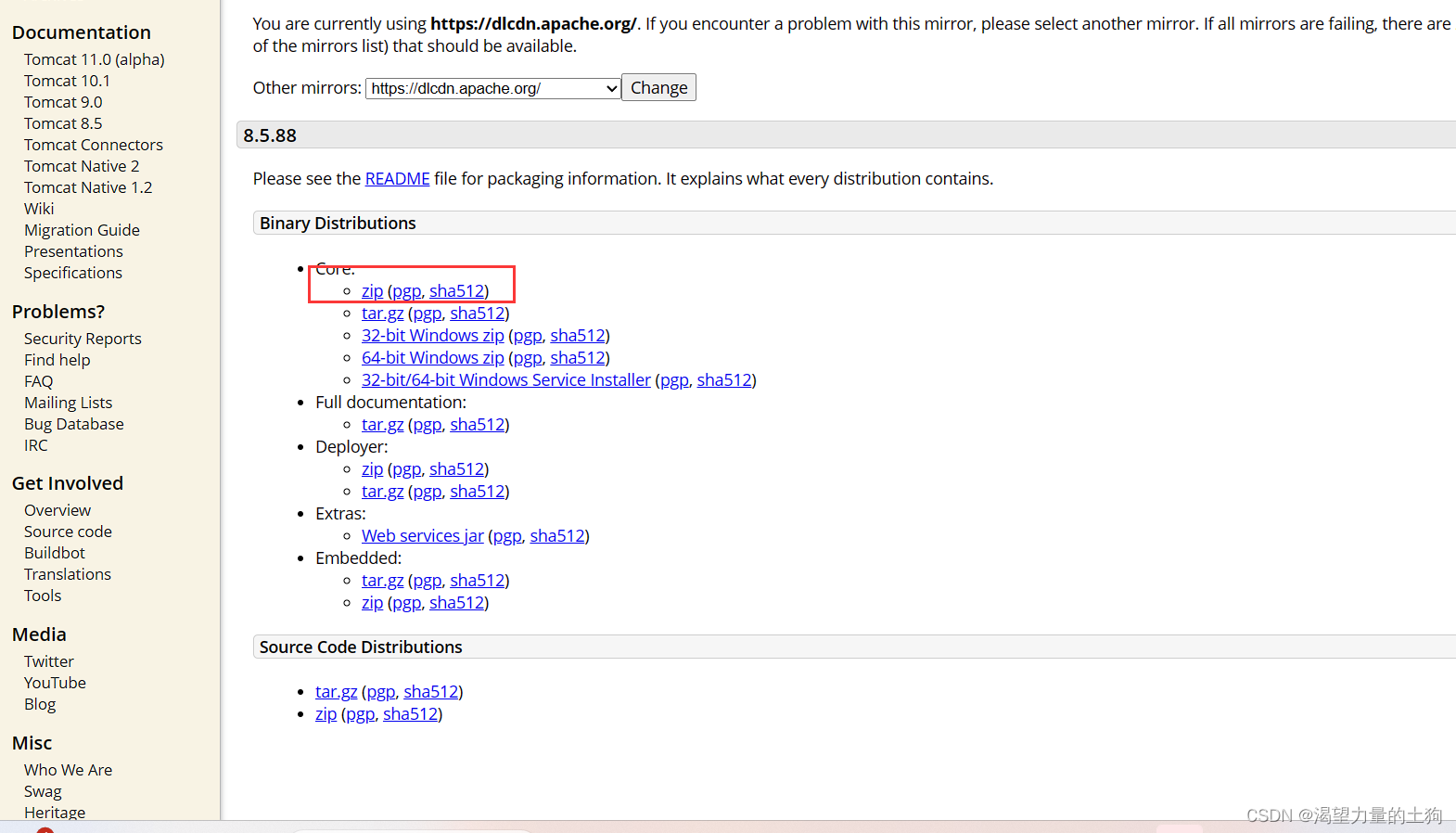Screen dimensions: 1456x833
Task: Download Full documentation tar.gz
Action: [382, 425]
